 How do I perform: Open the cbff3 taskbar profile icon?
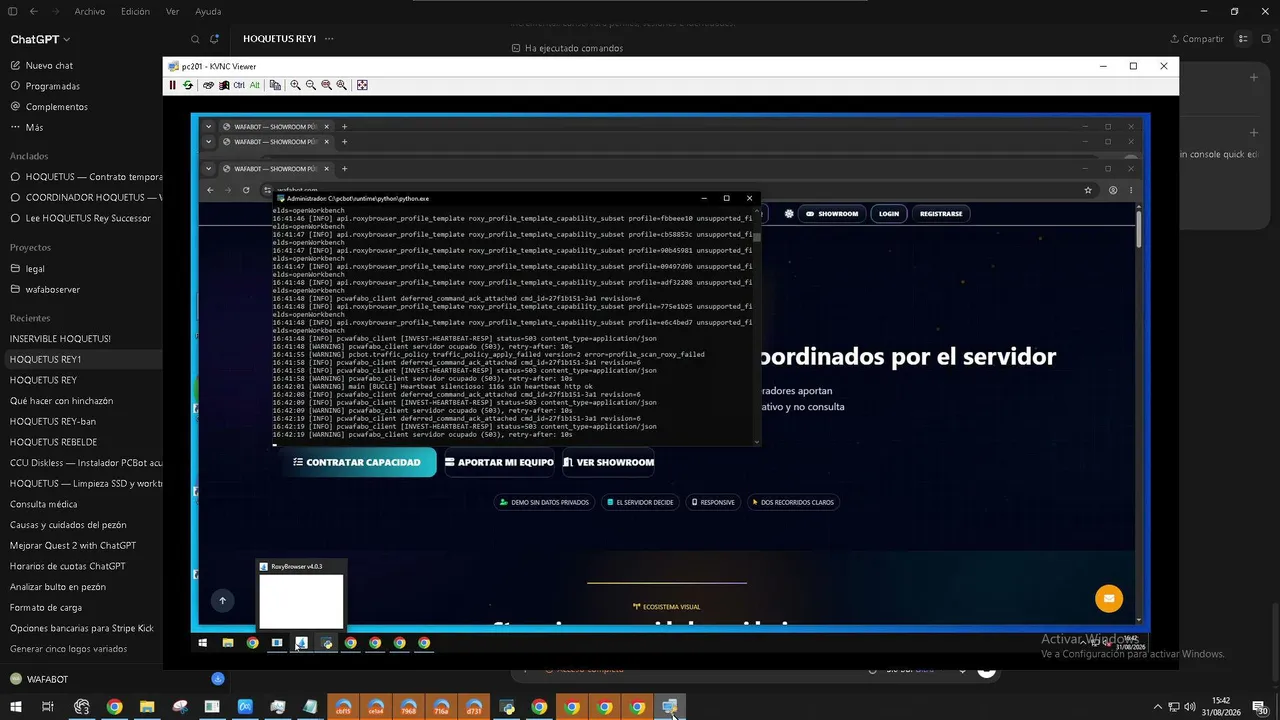point(343,707)
